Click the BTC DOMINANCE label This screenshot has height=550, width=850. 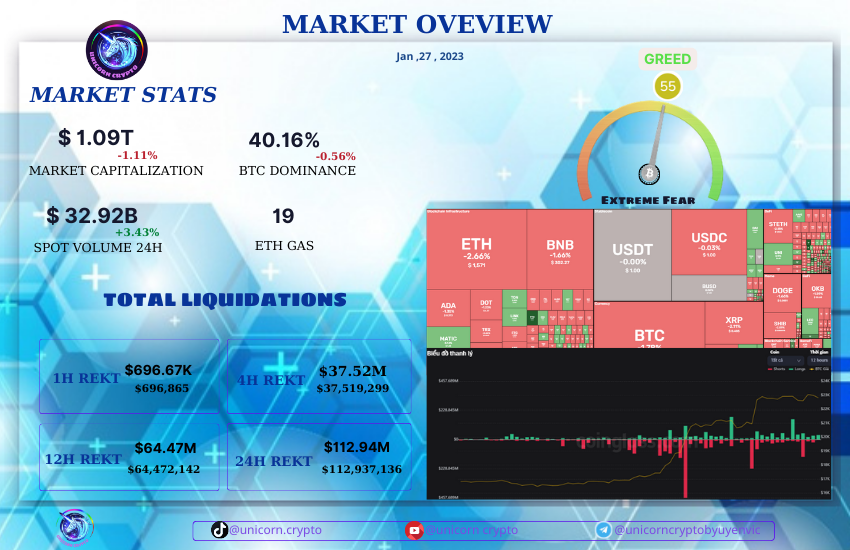[298, 171]
